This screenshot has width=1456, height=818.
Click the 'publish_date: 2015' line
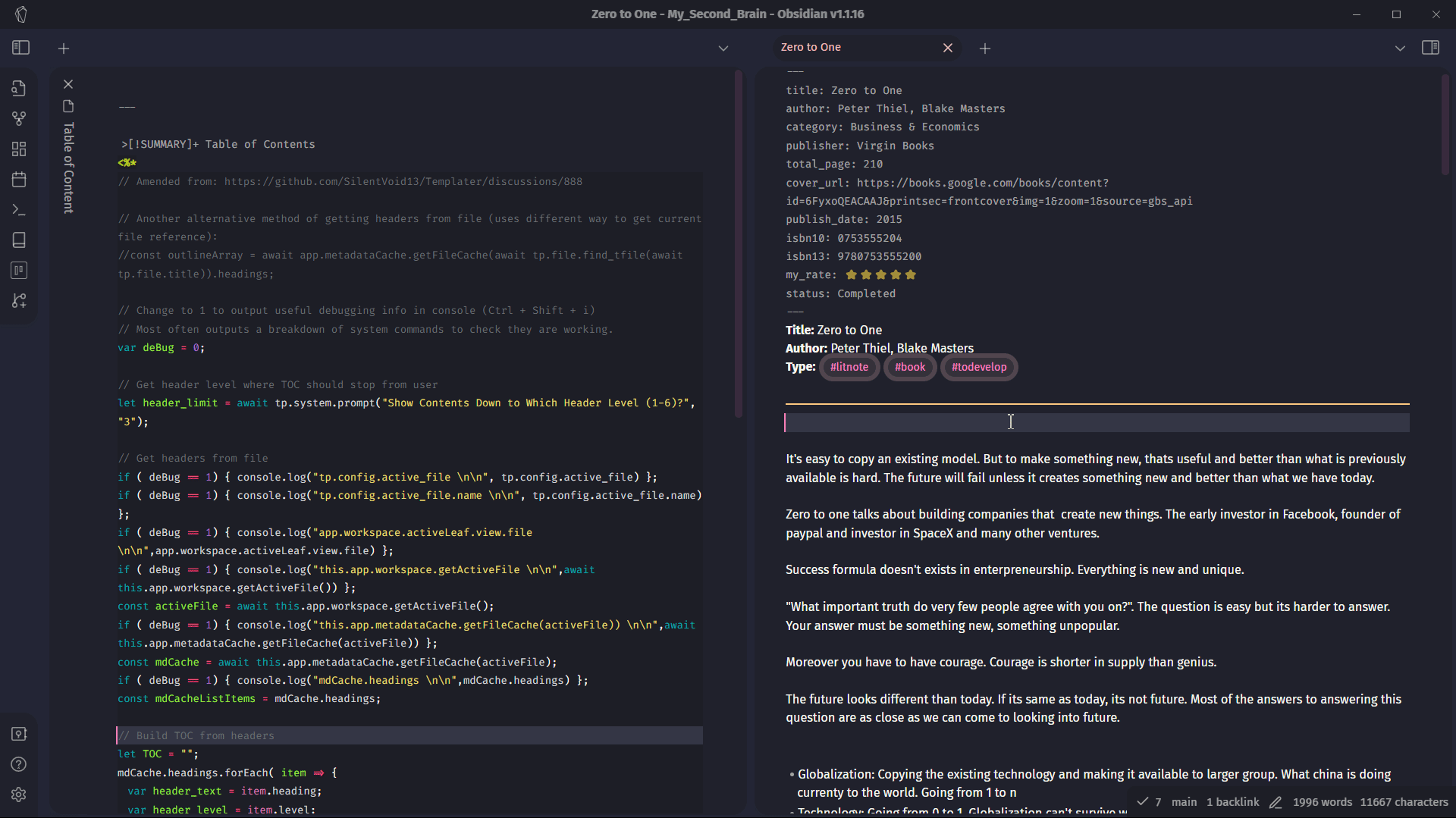click(x=843, y=219)
